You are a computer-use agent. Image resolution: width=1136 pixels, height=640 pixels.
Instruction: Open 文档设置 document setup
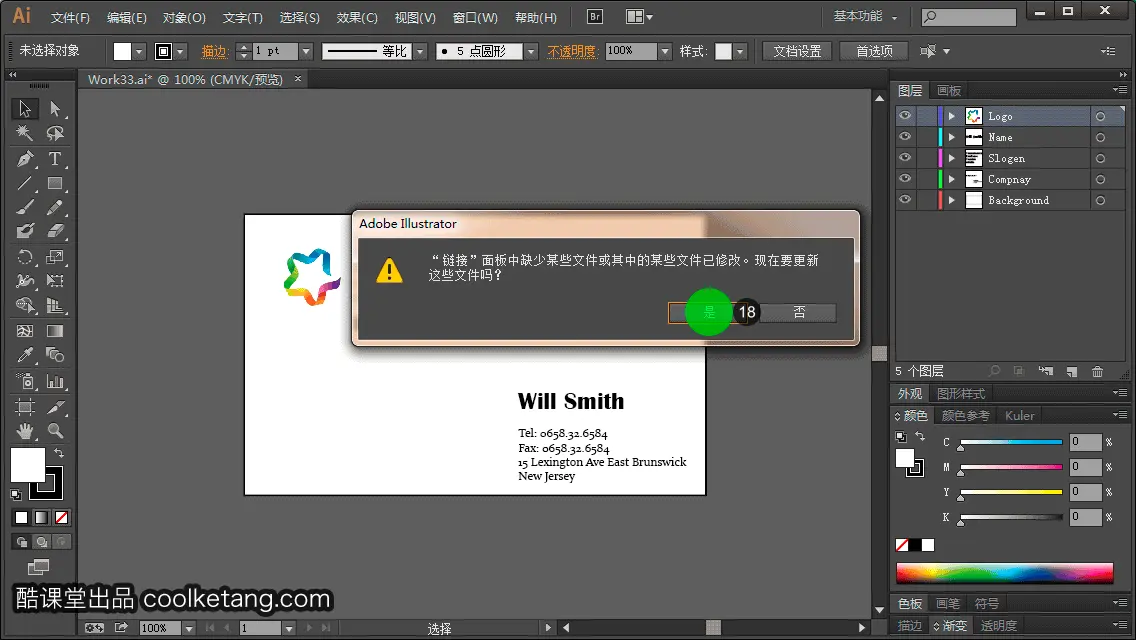[796, 51]
